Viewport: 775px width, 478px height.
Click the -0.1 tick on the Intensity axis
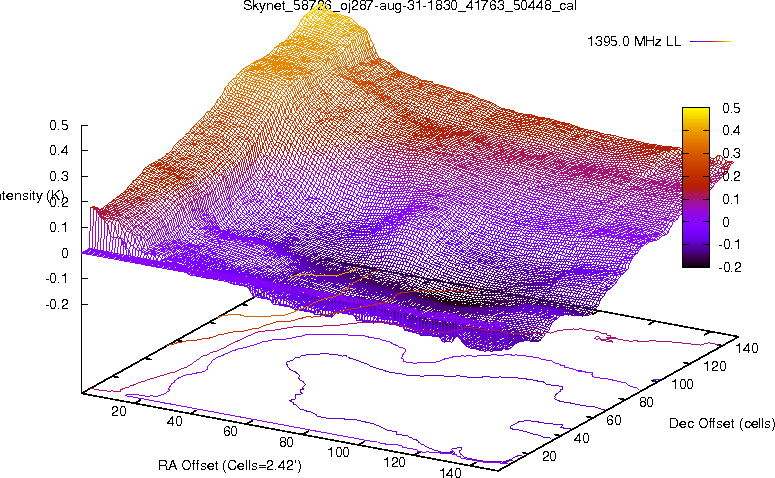[x=57, y=279]
